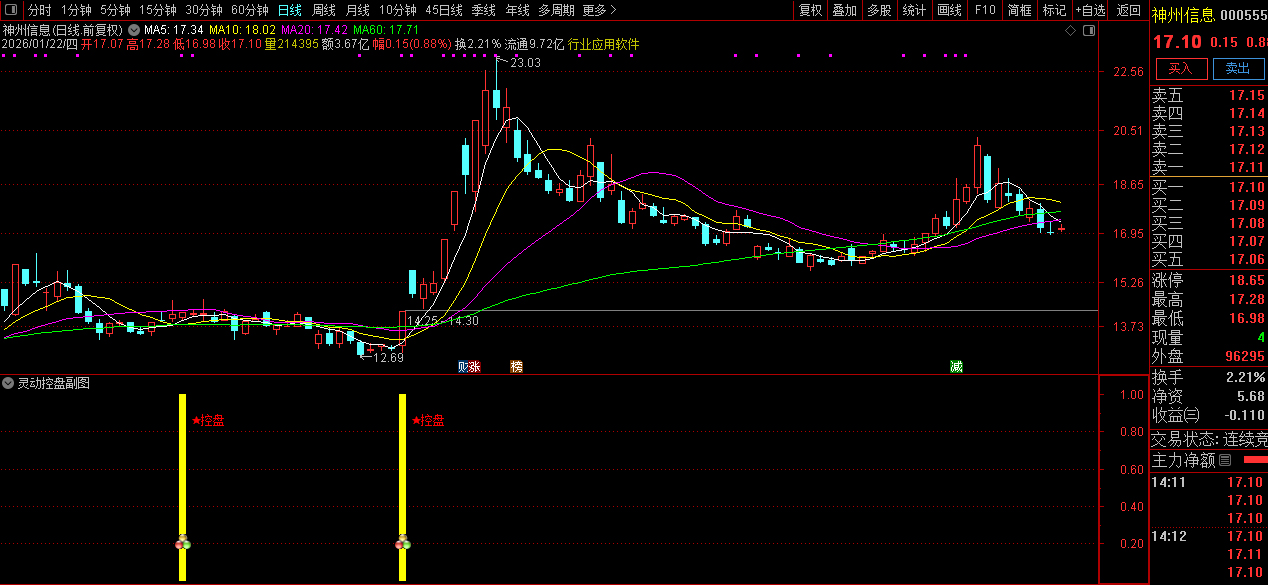The height and width of the screenshot is (585, 1268).
Task: Click the diamond icon at the chart's top right
Action: tap(1070, 31)
